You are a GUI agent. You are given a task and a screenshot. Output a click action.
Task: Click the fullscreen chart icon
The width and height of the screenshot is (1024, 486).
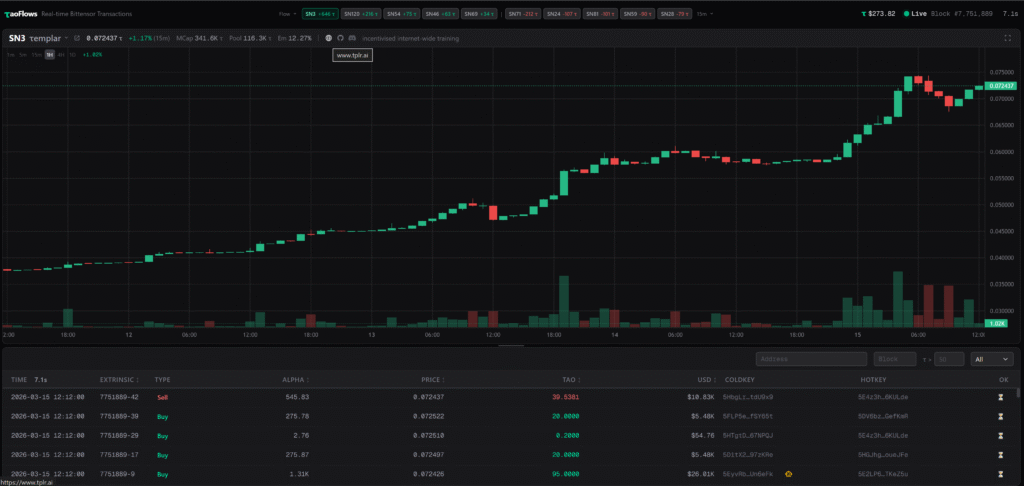point(1006,38)
